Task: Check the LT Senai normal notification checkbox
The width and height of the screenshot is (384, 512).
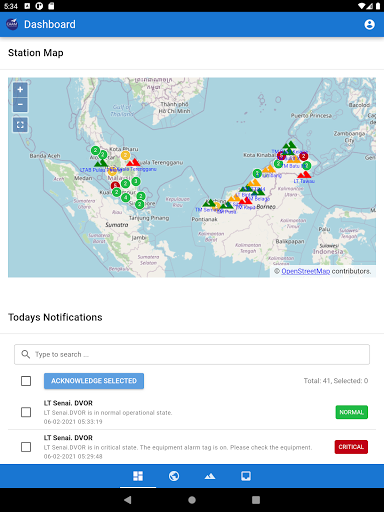Action: [26, 412]
